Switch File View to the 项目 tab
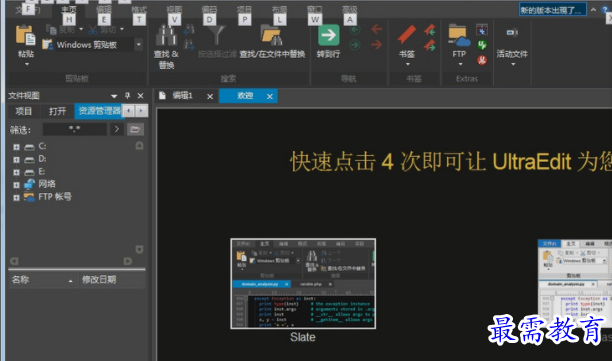 pyautogui.click(x=23, y=111)
